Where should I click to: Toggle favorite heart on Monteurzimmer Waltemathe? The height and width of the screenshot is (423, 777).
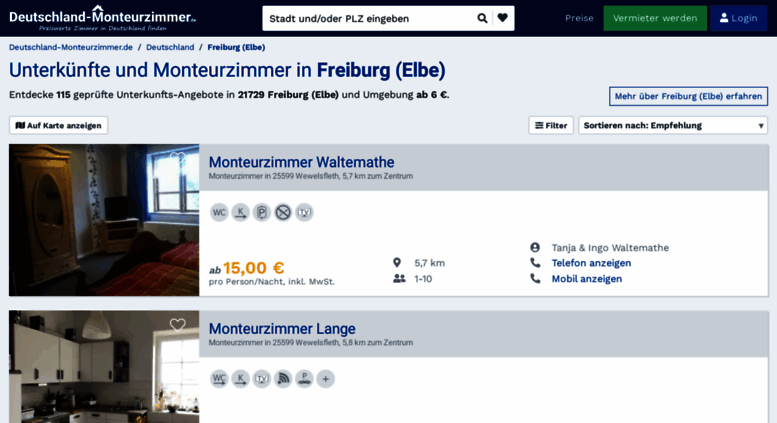[177, 159]
